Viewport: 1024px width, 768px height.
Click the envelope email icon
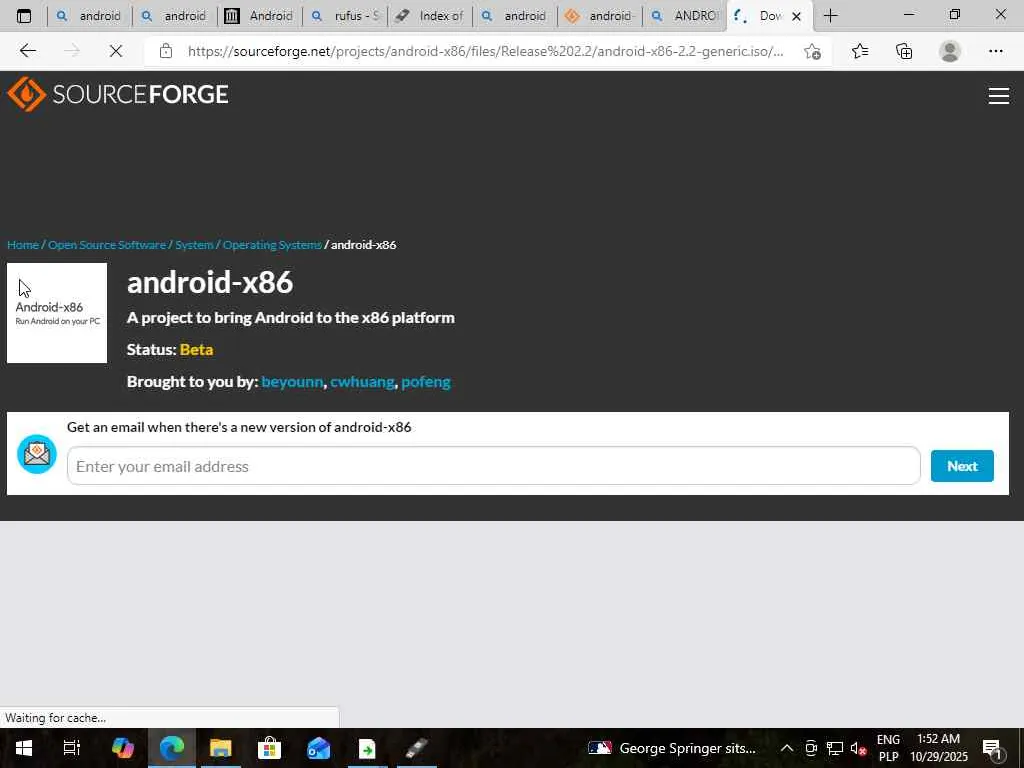pyautogui.click(x=37, y=454)
